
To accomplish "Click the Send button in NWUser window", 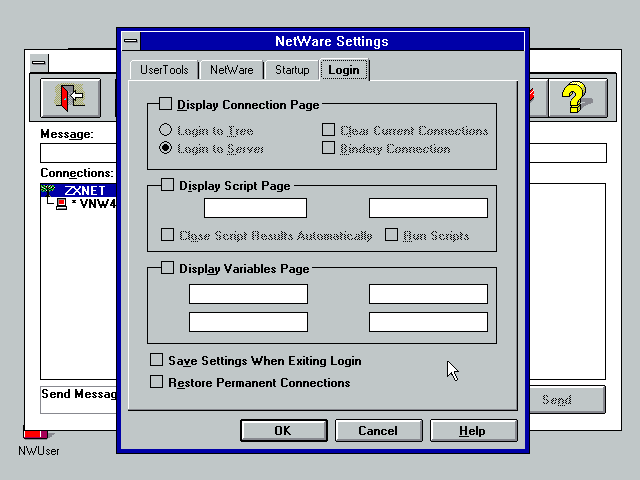I will click(567, 400).
